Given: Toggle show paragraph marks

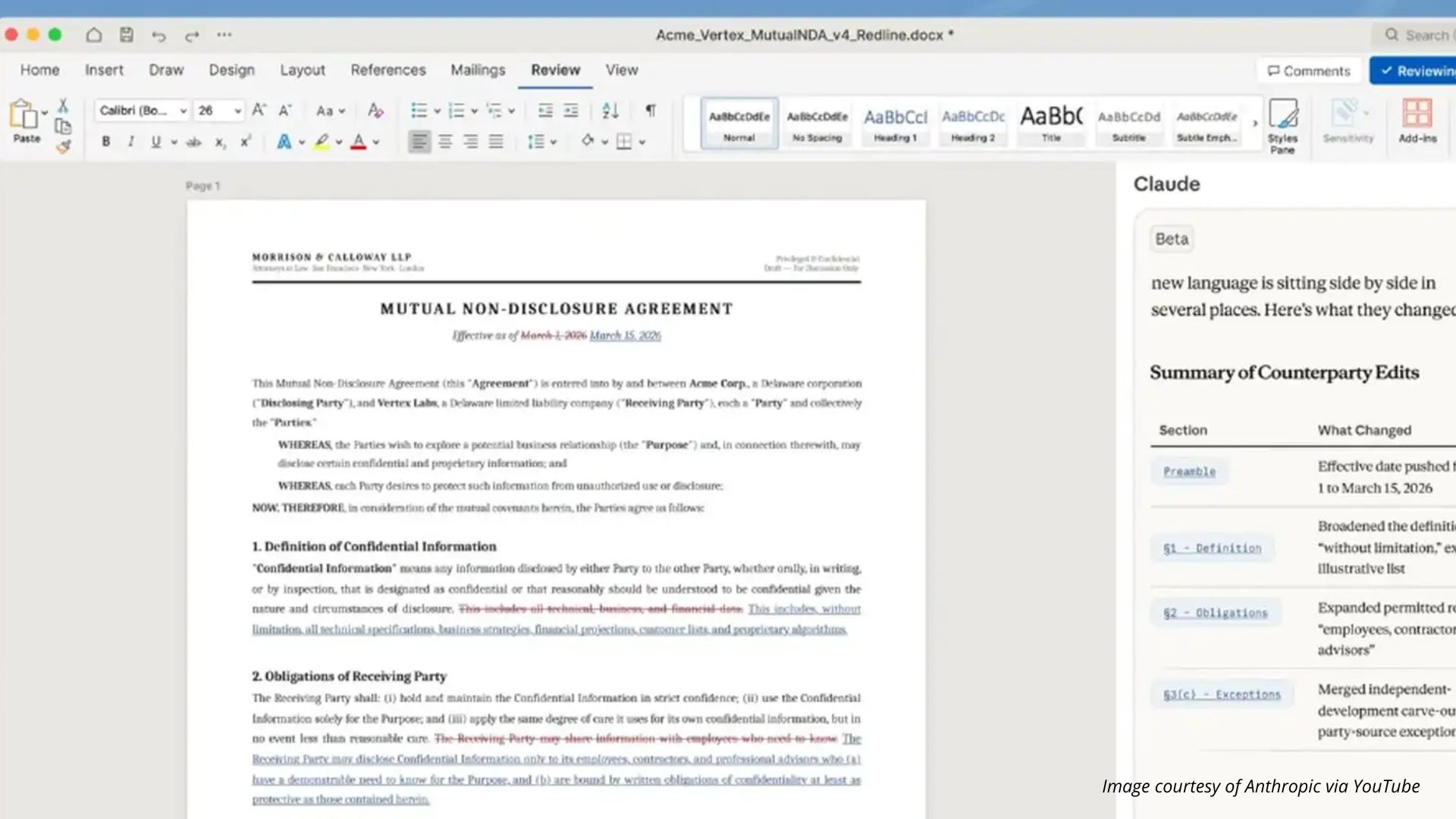Looking at the screenshot, I should [651, 111].
